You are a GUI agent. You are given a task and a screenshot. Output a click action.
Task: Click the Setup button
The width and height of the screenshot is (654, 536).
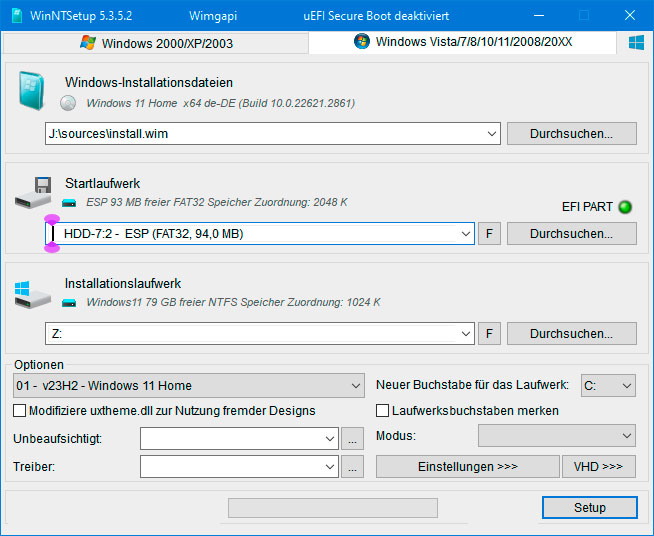point(590,508)
